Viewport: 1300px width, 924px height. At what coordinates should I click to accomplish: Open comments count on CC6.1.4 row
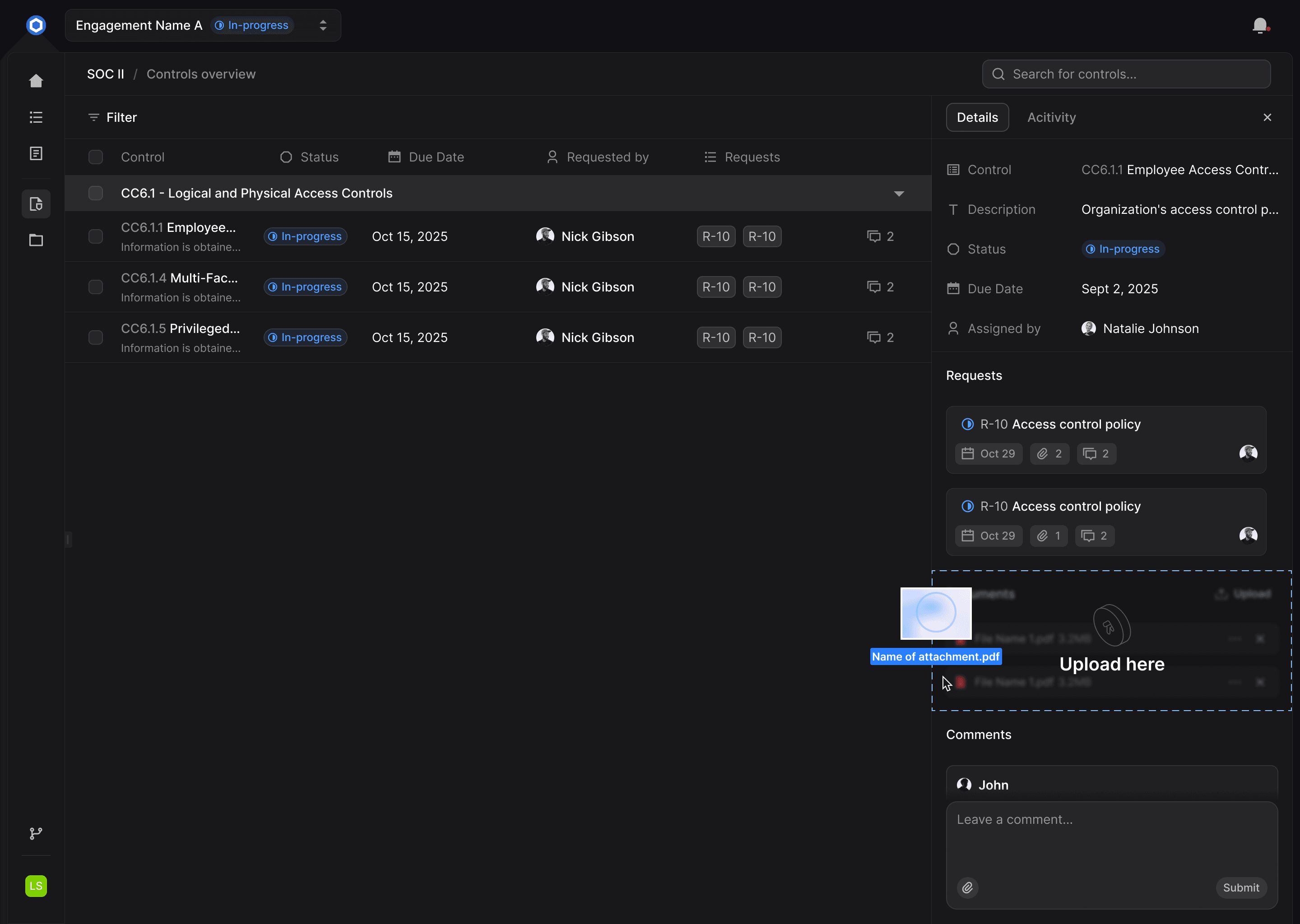pos(881,287)
